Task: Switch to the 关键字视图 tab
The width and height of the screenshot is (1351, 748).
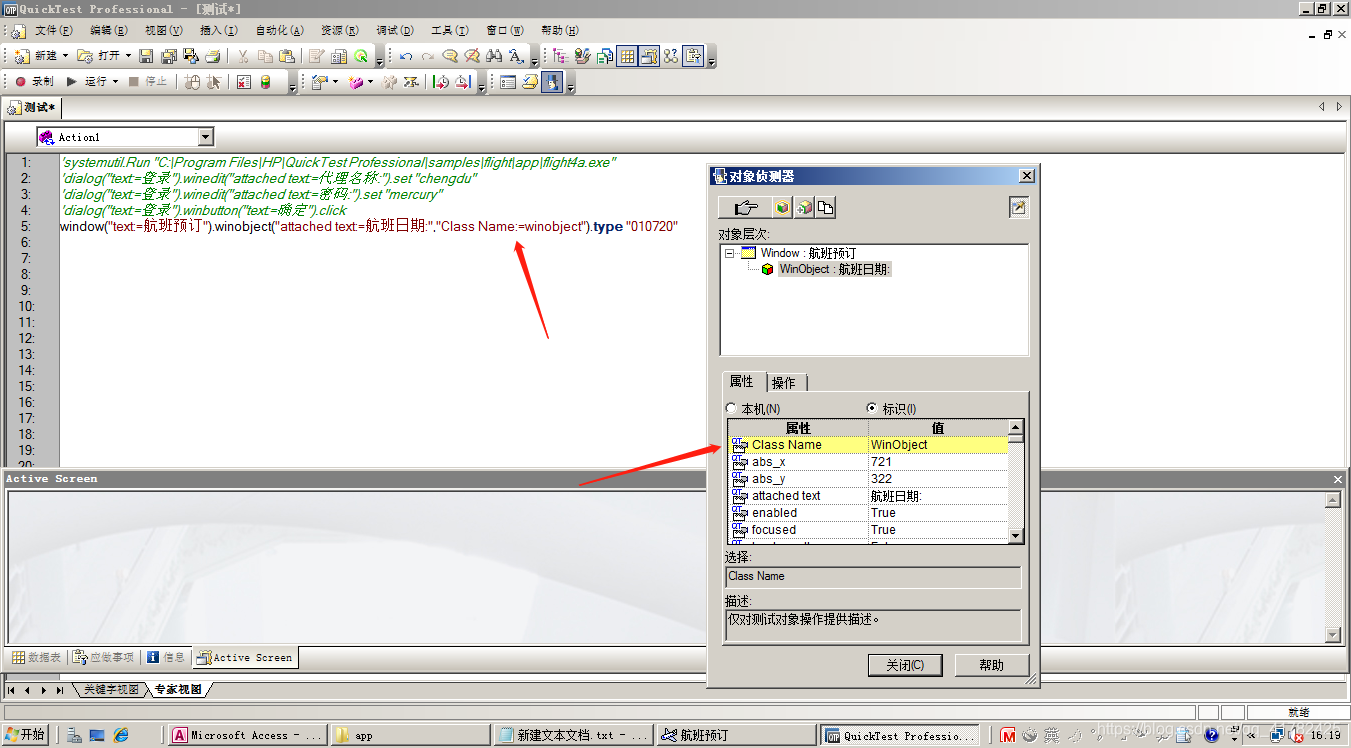Action: [x=110, y=690]
